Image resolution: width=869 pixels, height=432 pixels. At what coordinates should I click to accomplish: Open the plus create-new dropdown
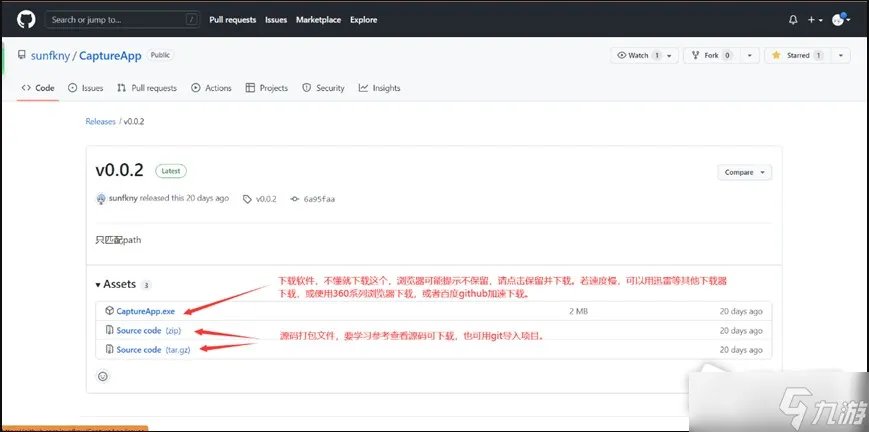(x=814, y=19)
